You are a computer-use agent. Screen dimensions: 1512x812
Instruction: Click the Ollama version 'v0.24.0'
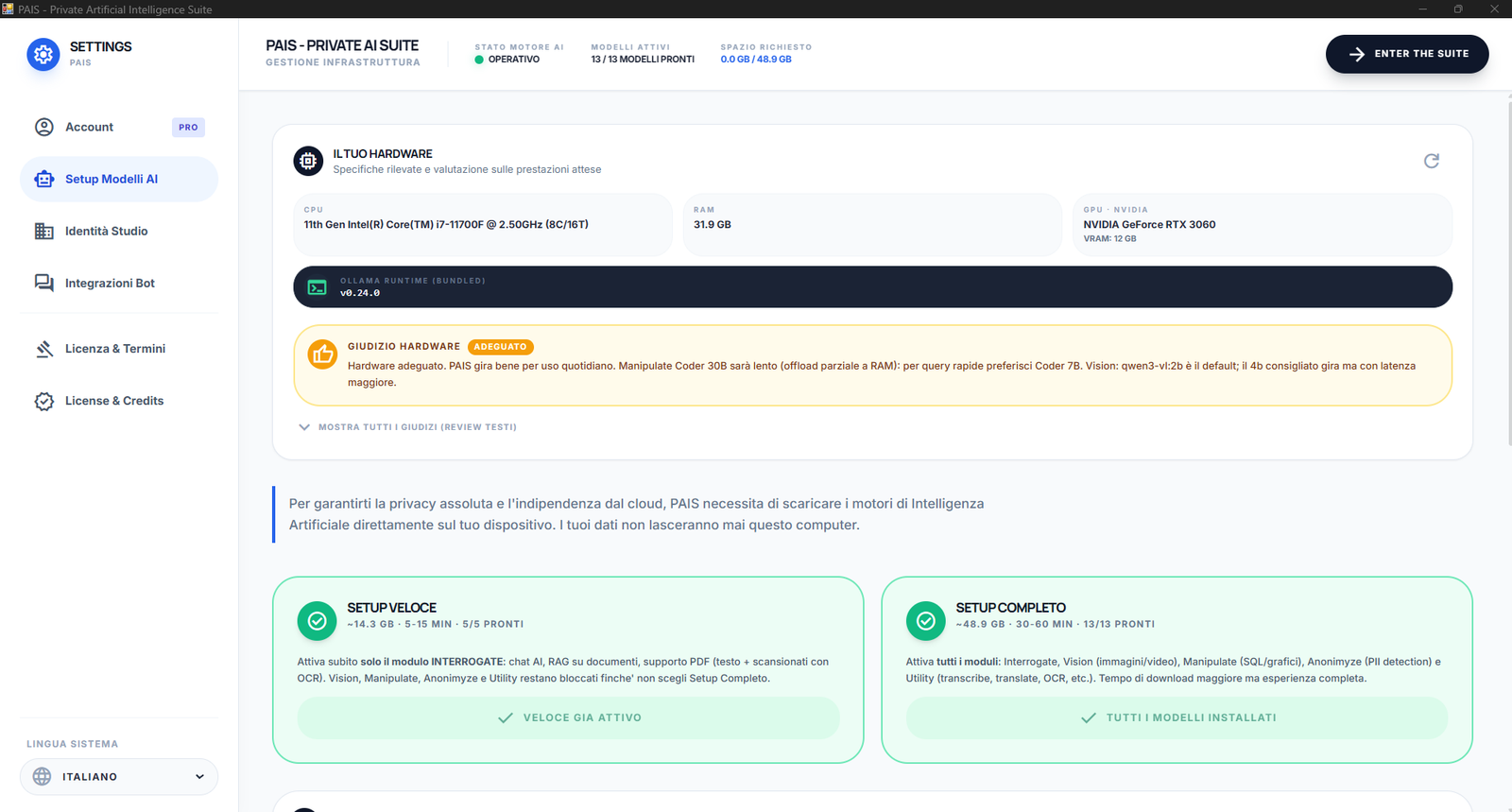(360, 293)
